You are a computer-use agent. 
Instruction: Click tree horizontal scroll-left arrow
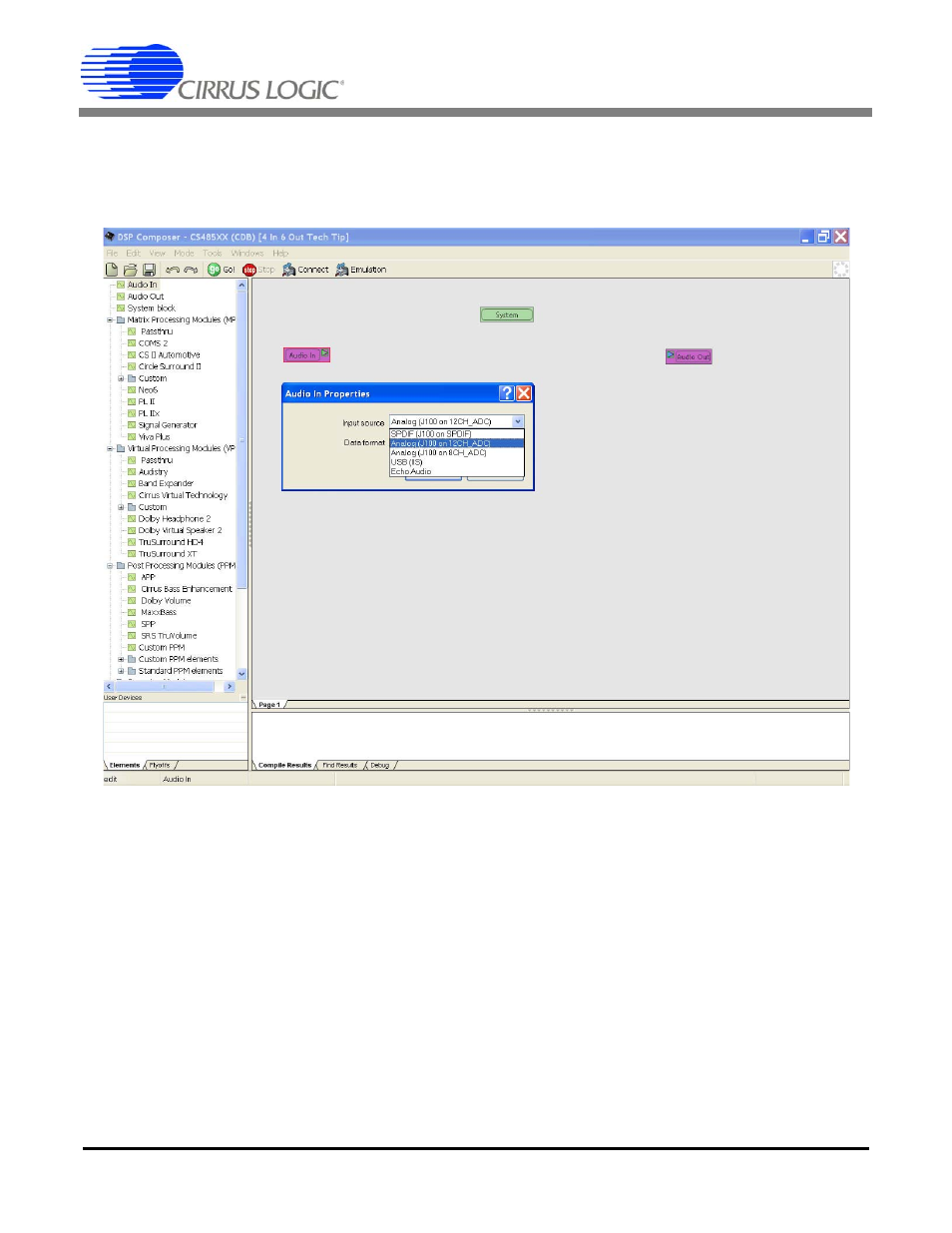pos(109,687)
